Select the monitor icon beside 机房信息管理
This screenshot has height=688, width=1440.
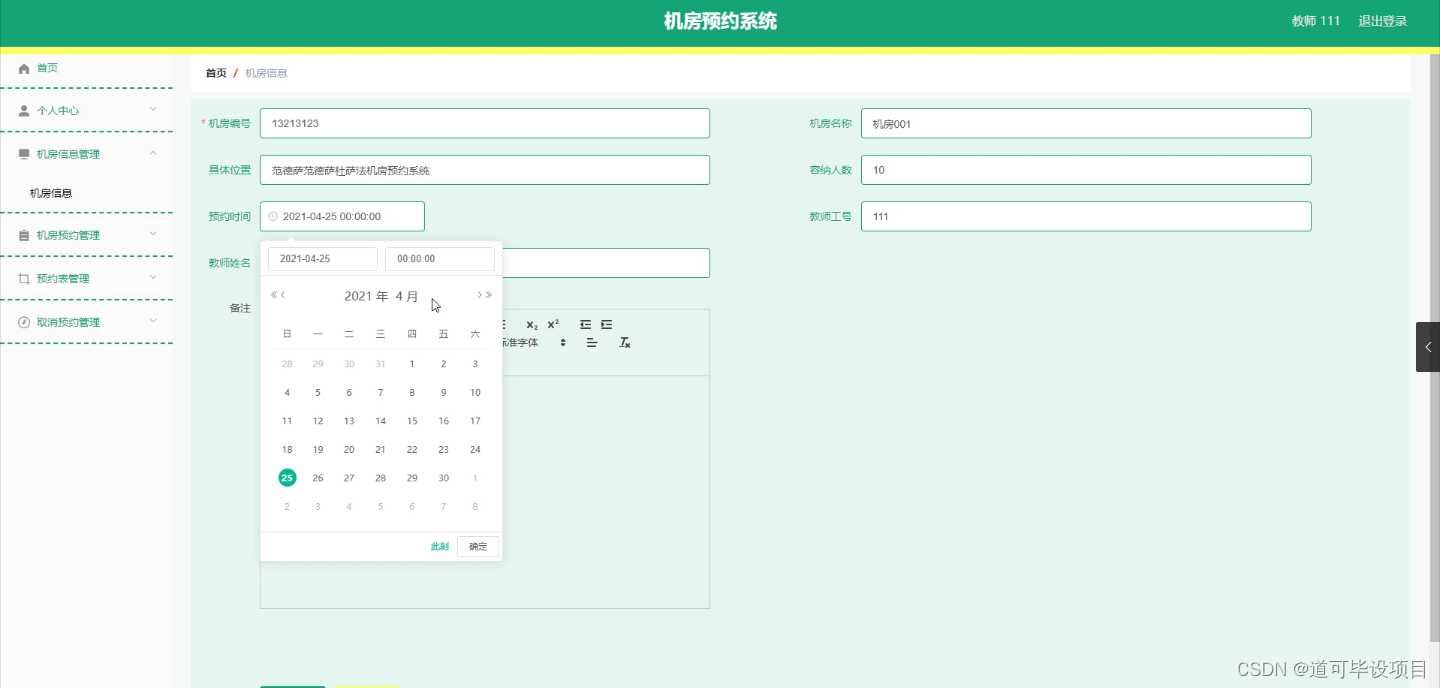pyautogui.click(x=23, y=153)
